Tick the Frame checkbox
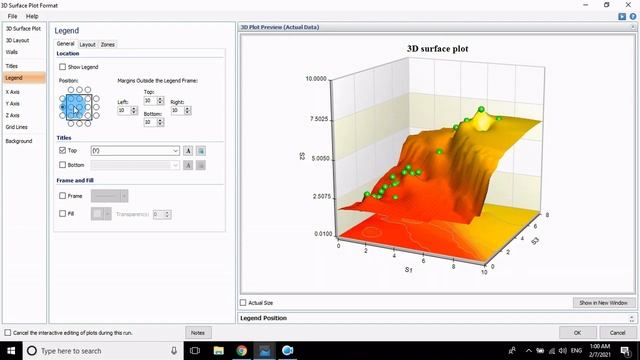The image size is (640, 360). 62,196
